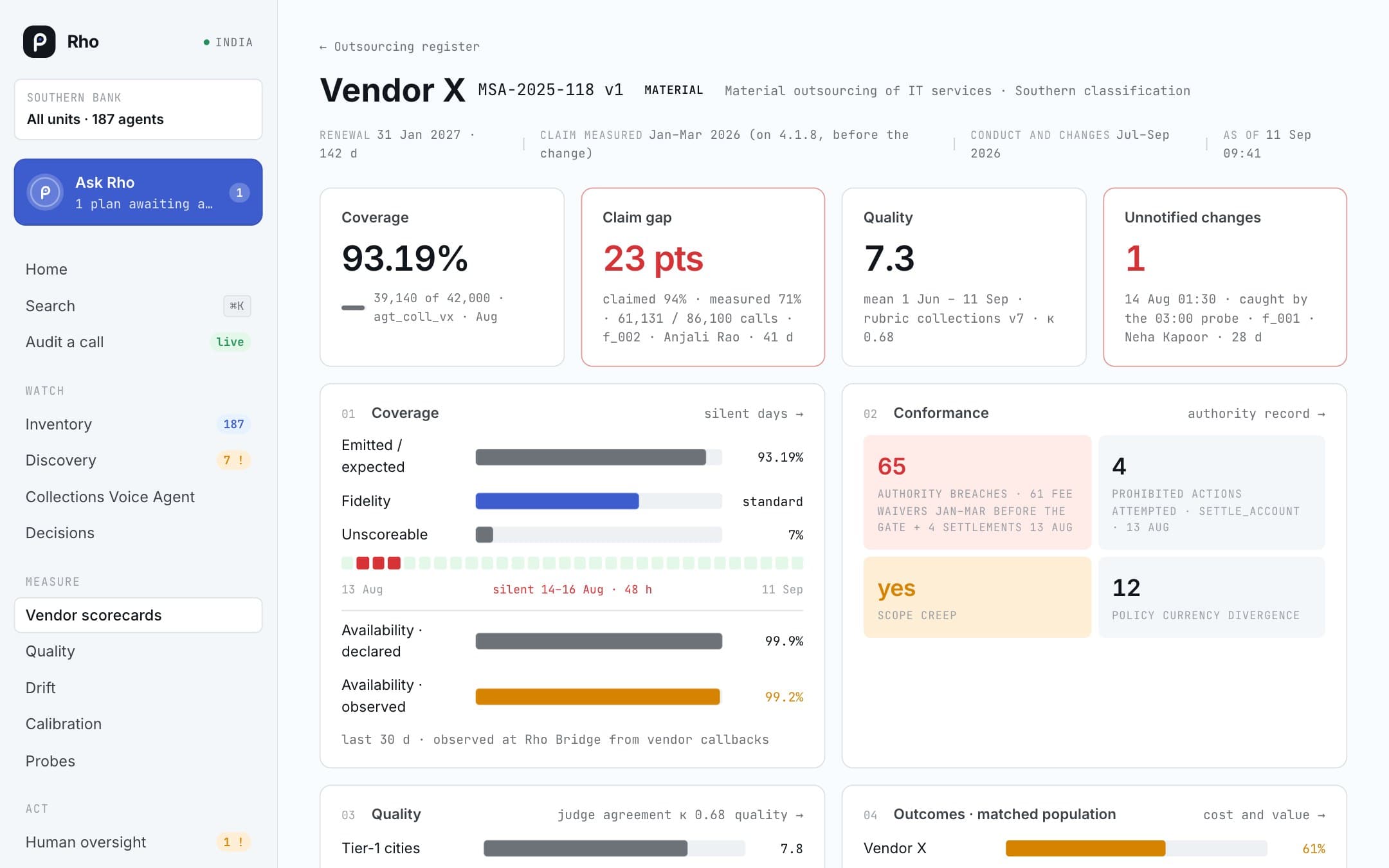Click the blue Fidelity progress bar
1389x868 pixels.
(x=599, y=501)
